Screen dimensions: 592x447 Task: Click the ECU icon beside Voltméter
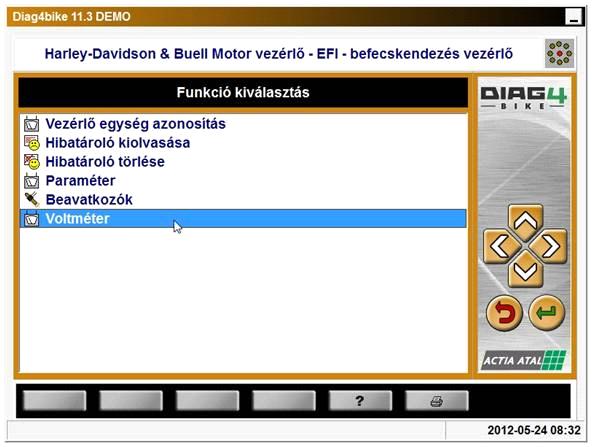(31, 219)
